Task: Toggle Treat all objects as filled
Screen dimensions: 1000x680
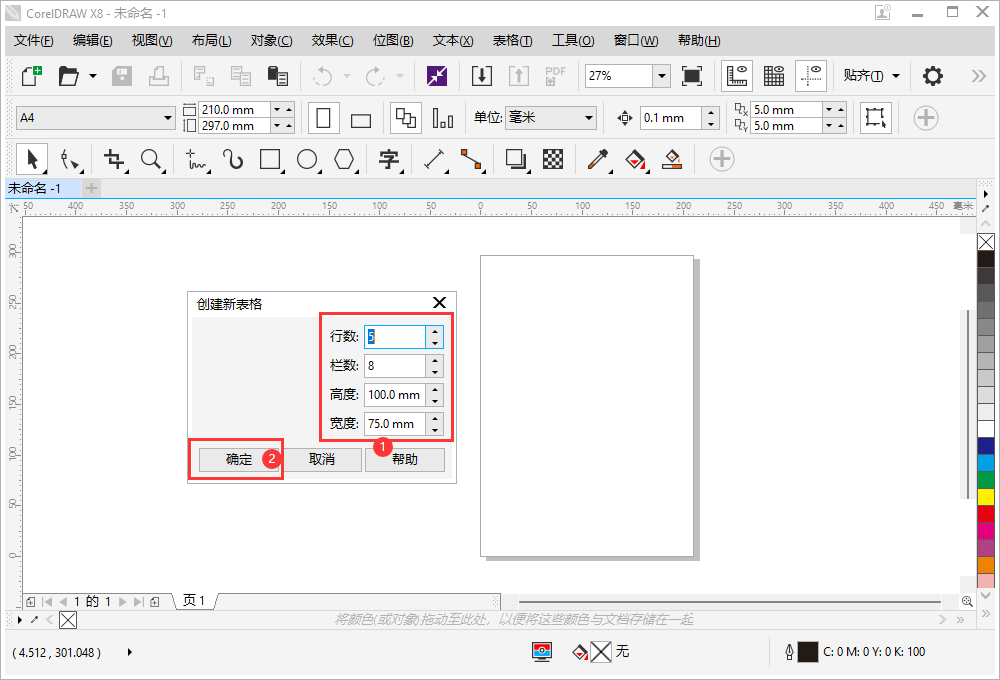Action: coord(876,118)
